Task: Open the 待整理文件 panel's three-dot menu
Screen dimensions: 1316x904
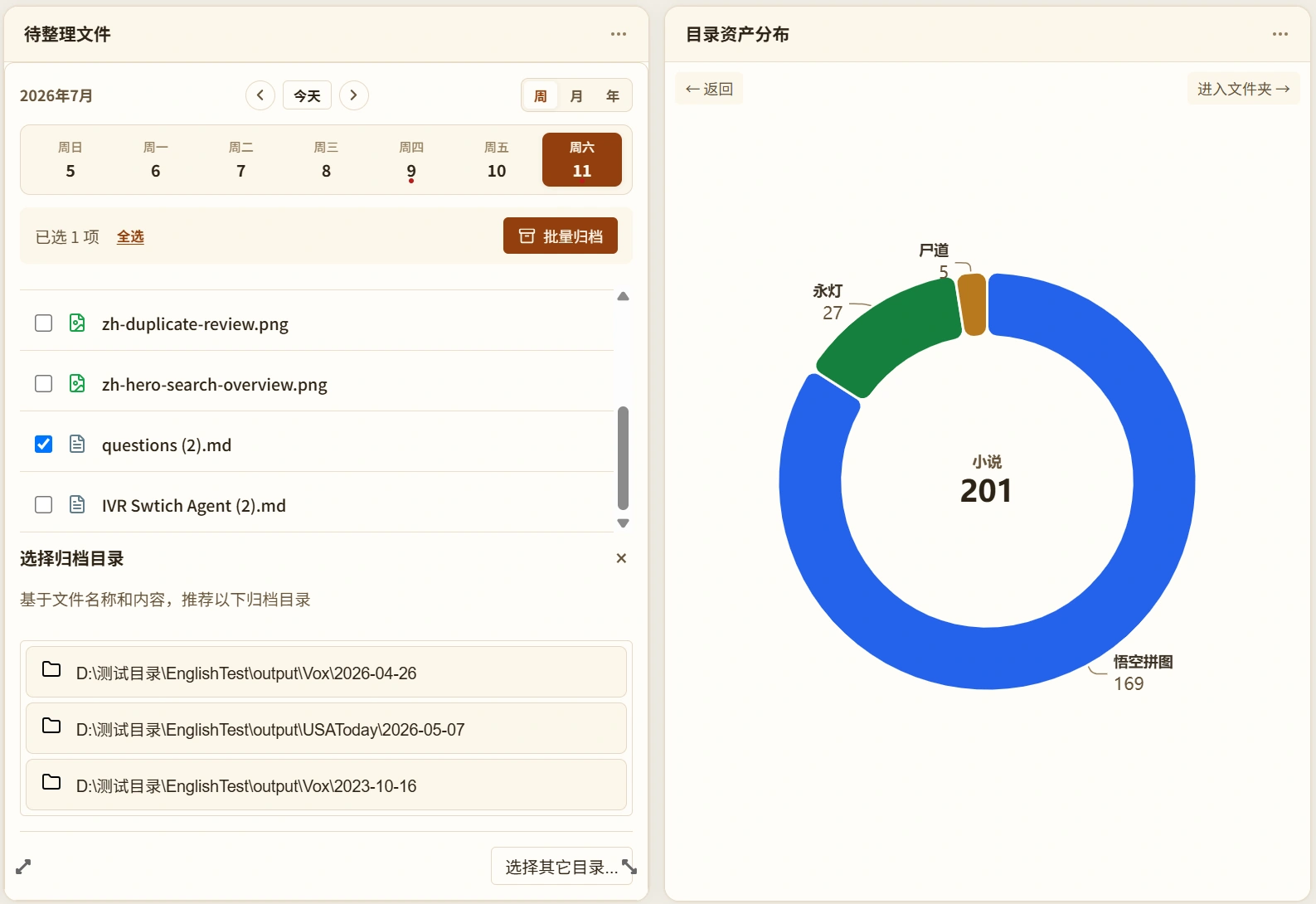Action: [619, 34]
